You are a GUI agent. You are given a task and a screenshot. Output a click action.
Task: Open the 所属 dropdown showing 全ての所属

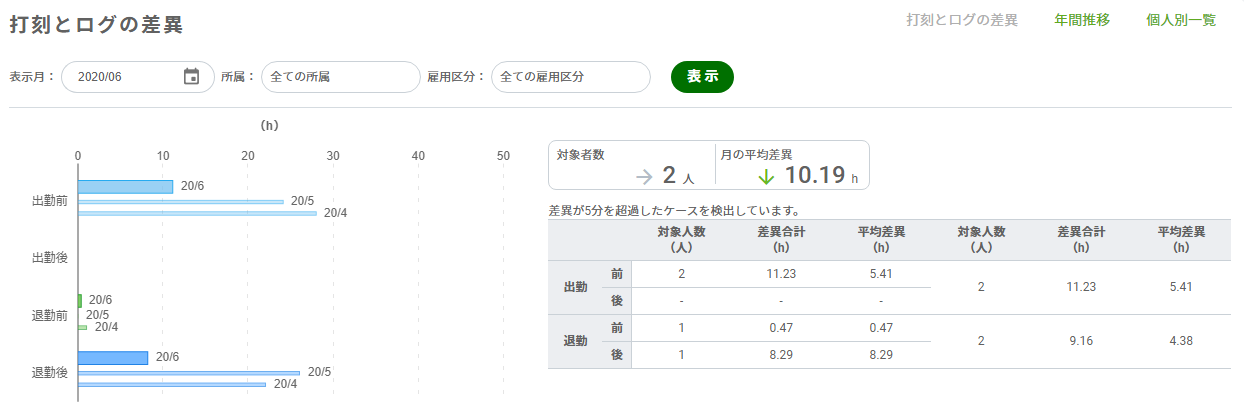tap(341, 77)
